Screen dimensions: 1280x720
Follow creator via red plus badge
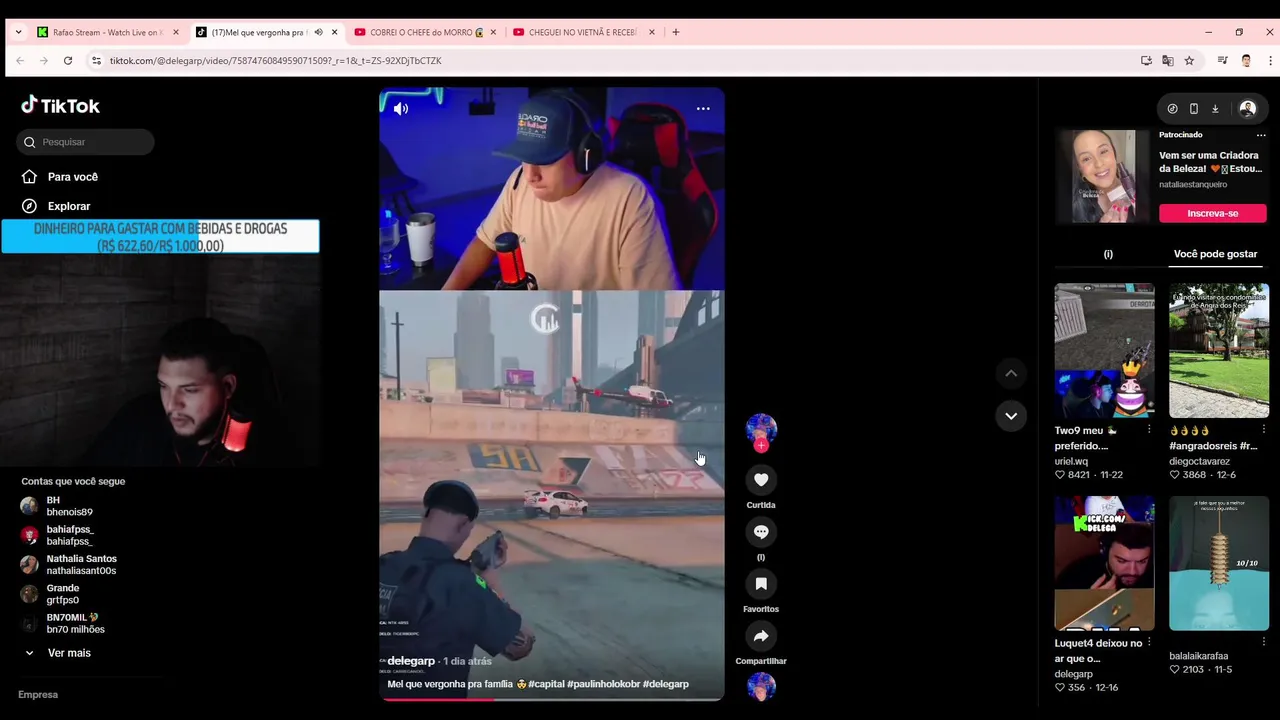click(761, 445)
